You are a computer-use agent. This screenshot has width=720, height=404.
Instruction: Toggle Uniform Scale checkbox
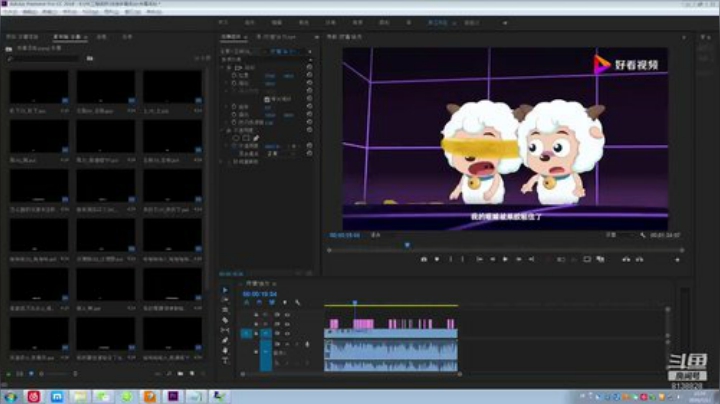[267, 99]
